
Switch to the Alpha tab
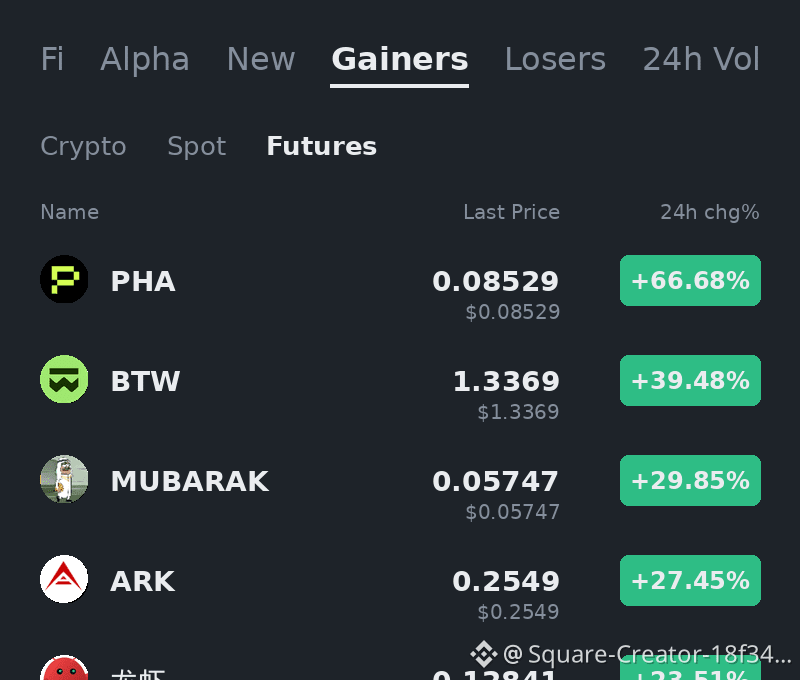tap(145, 59)
